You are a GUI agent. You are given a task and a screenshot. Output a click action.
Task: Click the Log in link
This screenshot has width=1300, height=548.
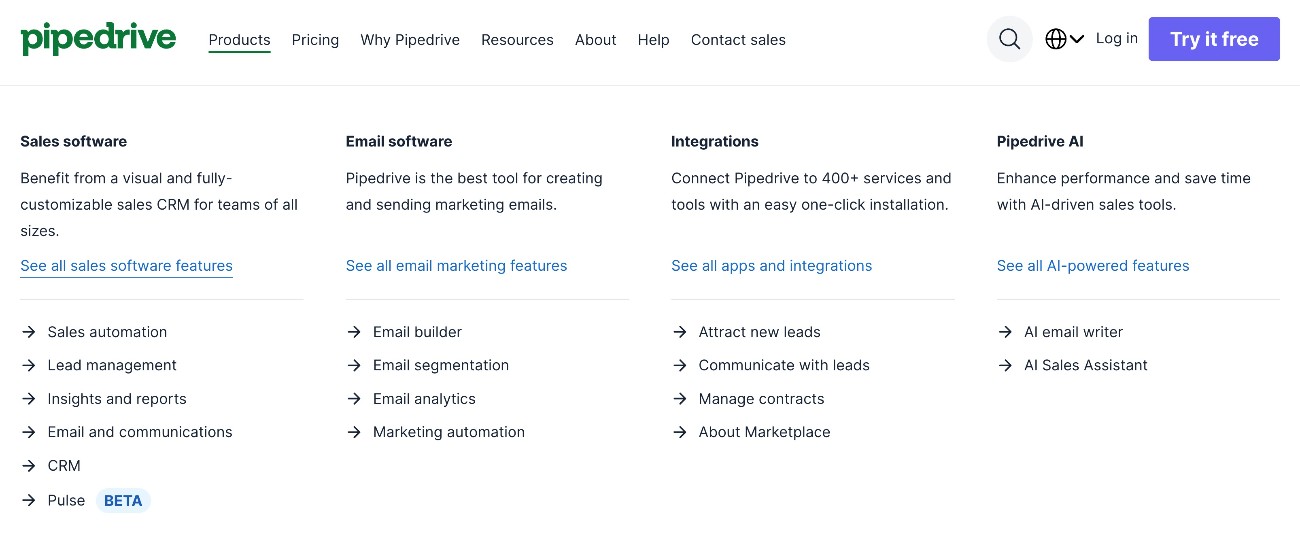[1116, 38]
